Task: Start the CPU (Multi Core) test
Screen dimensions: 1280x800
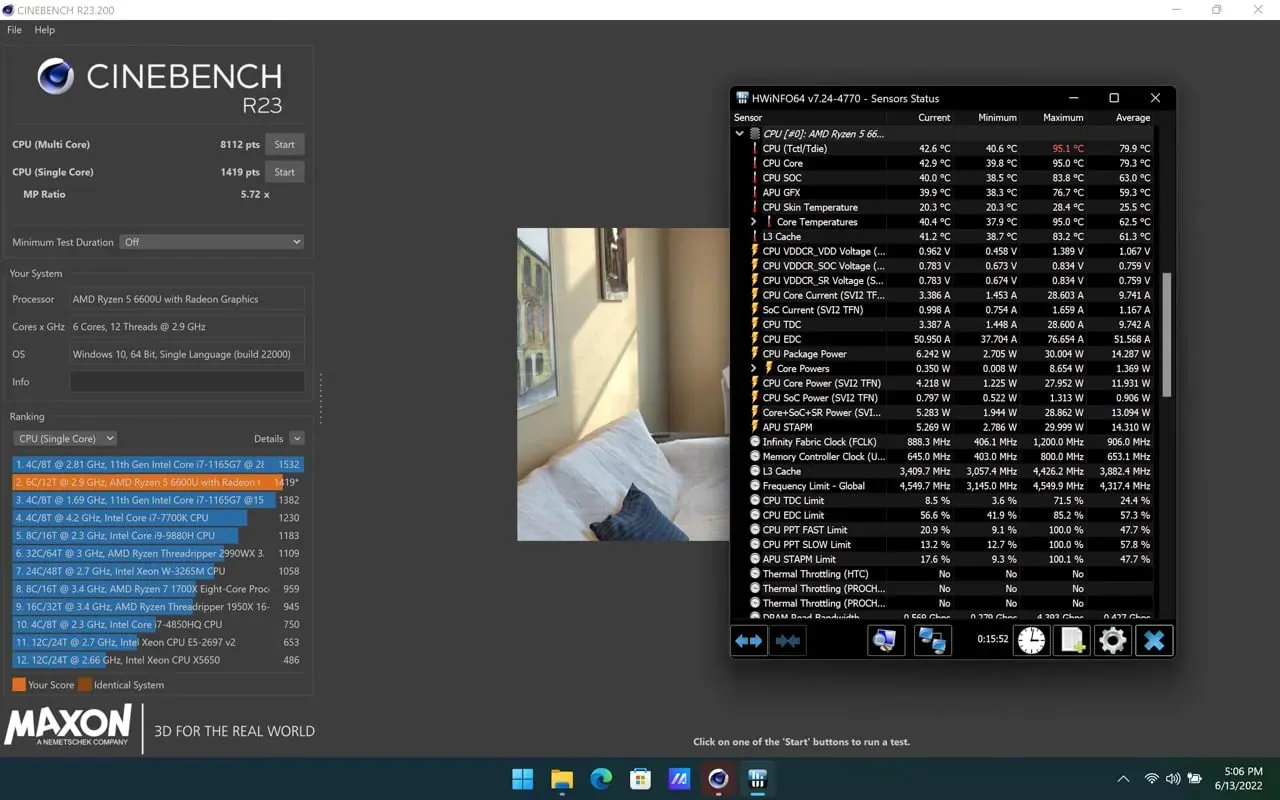Action: point(285,144)
